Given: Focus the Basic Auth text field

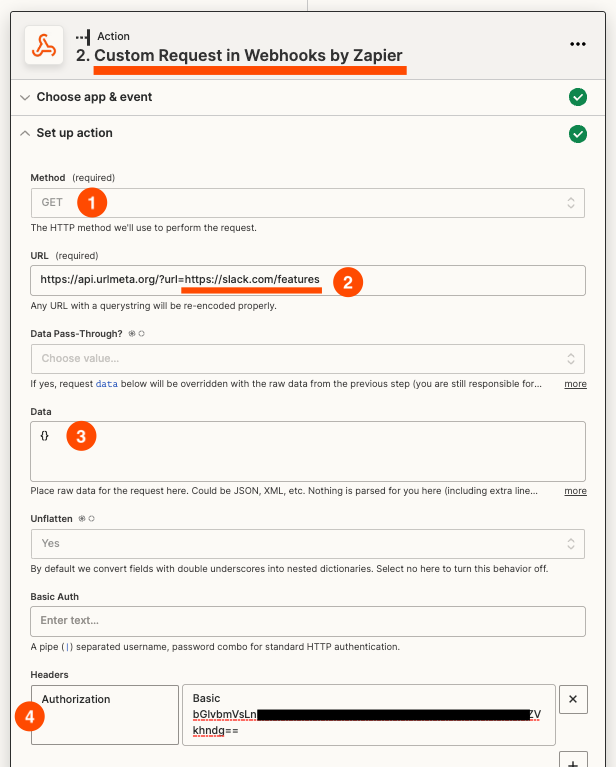Looking at the screenshot, I should tap(308, 621).
